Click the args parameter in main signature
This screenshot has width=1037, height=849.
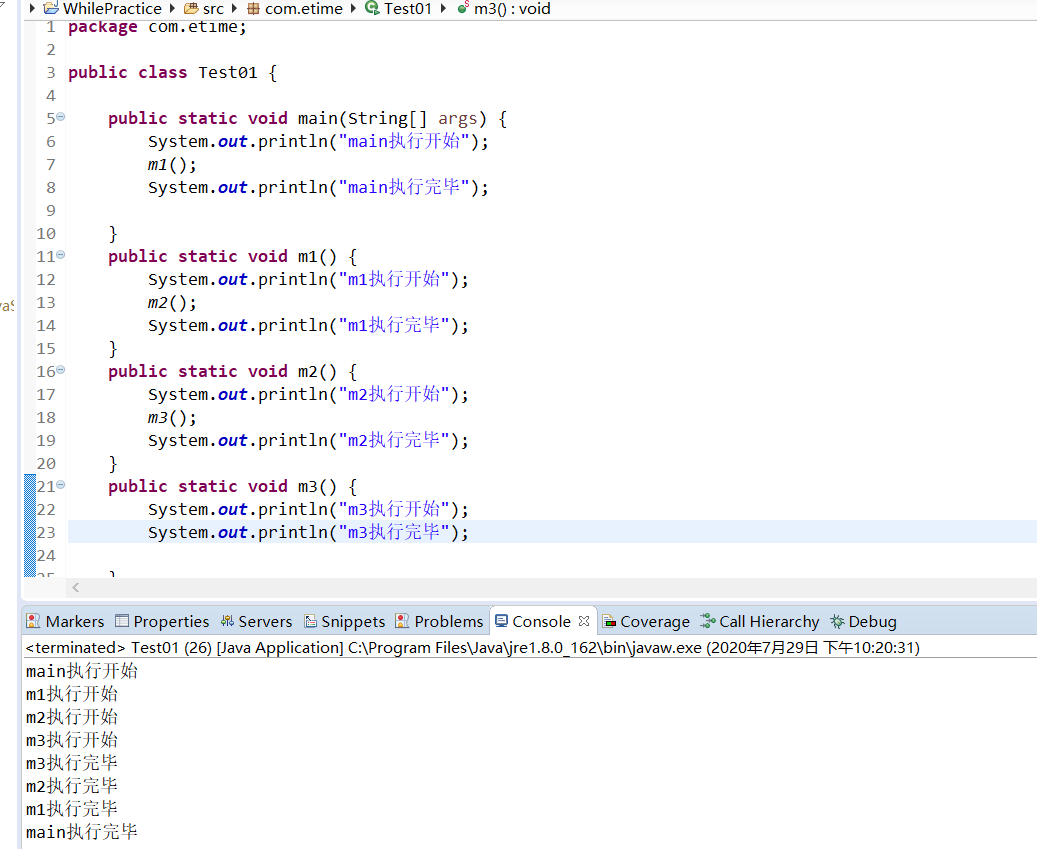coord(457,118)
